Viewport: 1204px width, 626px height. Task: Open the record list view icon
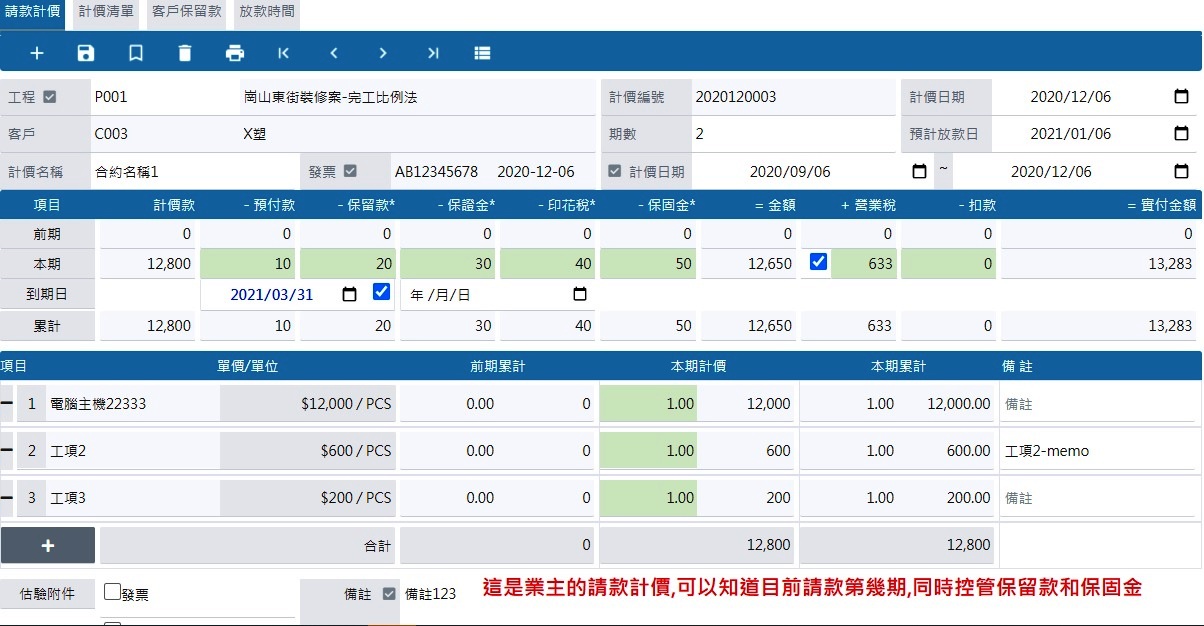(x=482, y=53)
